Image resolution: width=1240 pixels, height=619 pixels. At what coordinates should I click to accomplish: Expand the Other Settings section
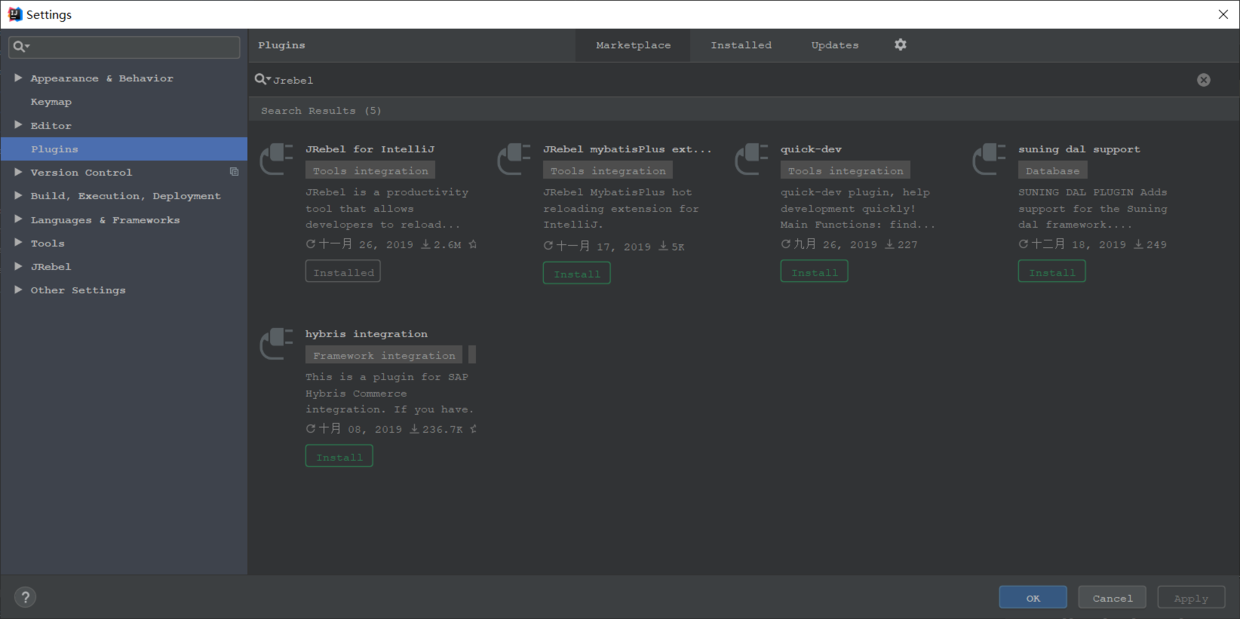[x=18, y=290]
